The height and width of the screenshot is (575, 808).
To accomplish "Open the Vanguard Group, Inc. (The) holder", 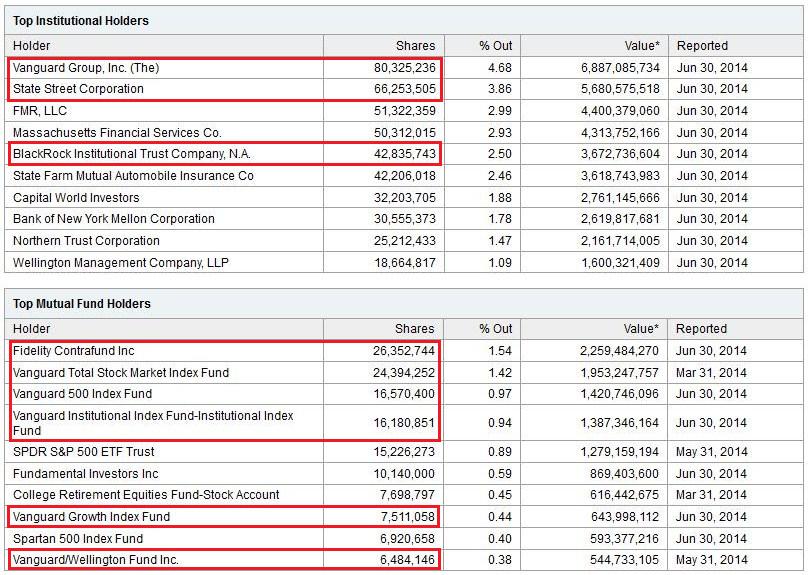I will tap(86, 67).
